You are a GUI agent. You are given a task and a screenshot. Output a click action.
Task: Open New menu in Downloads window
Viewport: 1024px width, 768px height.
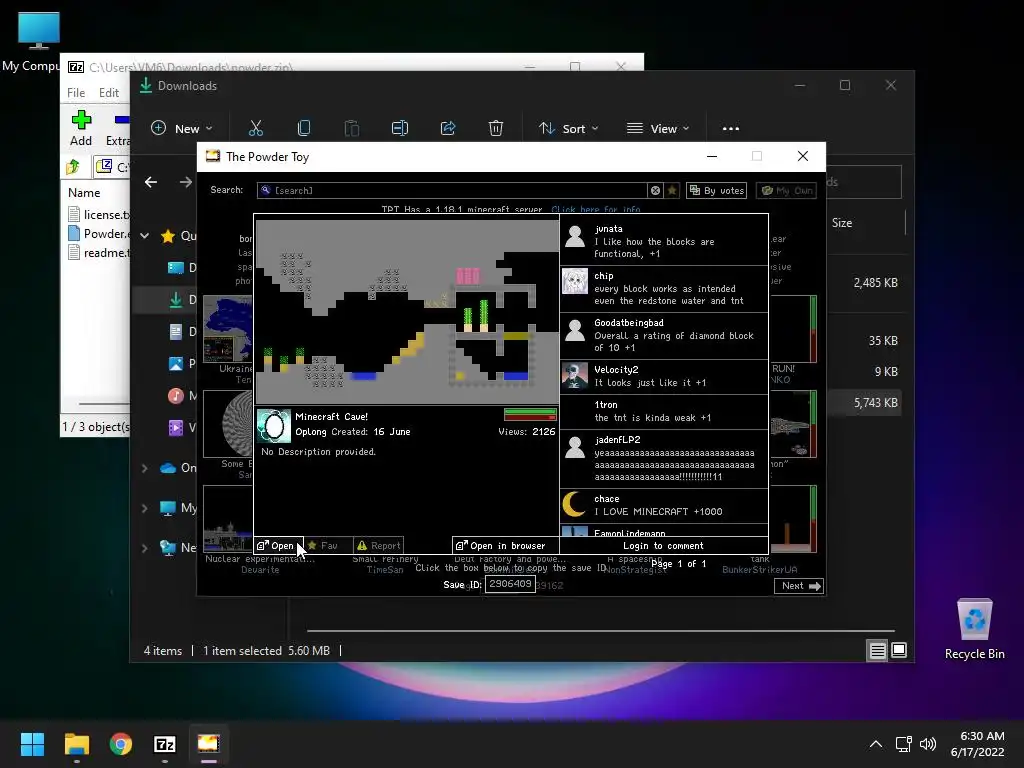[x=181, y=129]
